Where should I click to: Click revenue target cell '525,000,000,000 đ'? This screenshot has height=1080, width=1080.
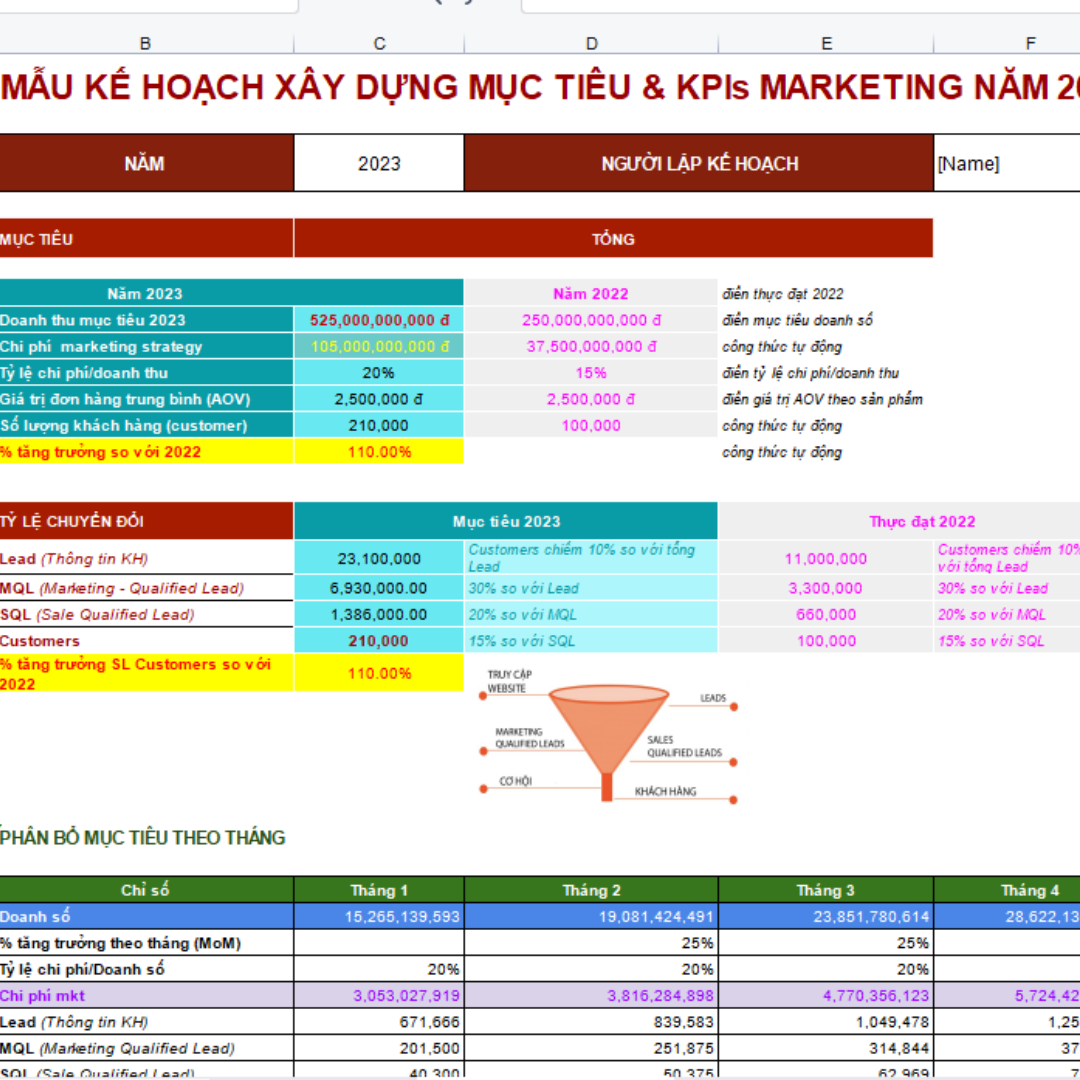pyautogui.click(x=379, y=320)
